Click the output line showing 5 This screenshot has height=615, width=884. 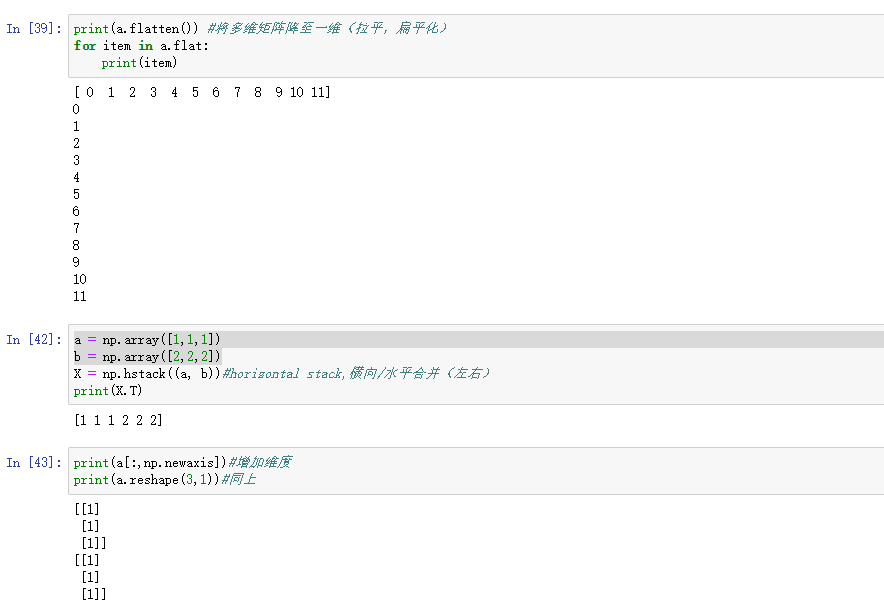click(77, 195)
